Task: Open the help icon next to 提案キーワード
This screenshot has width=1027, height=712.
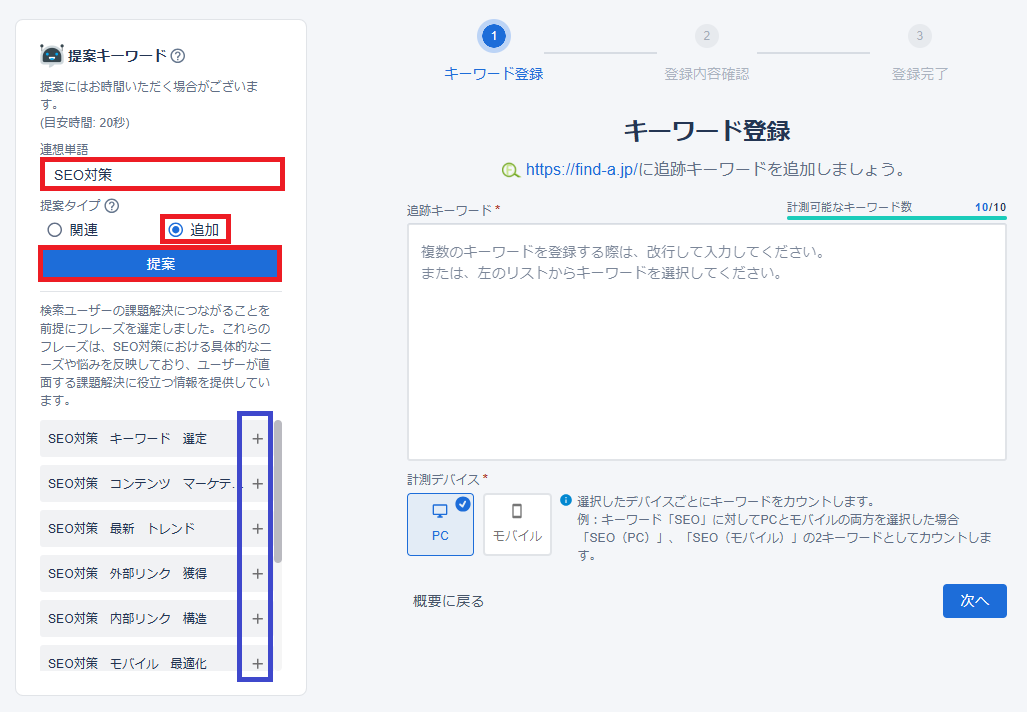Action: (x=177, y=56)
